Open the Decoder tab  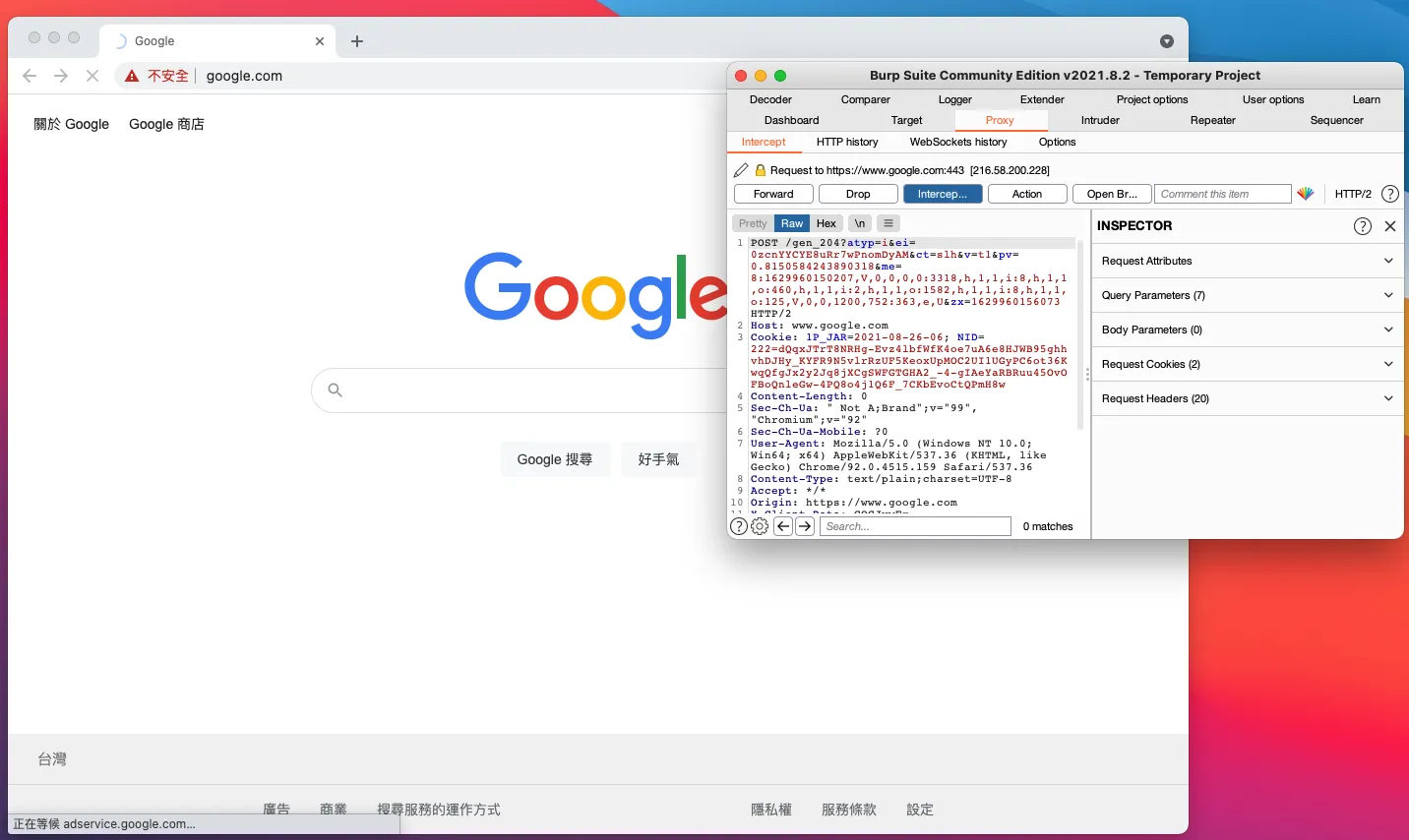[770, 99]
